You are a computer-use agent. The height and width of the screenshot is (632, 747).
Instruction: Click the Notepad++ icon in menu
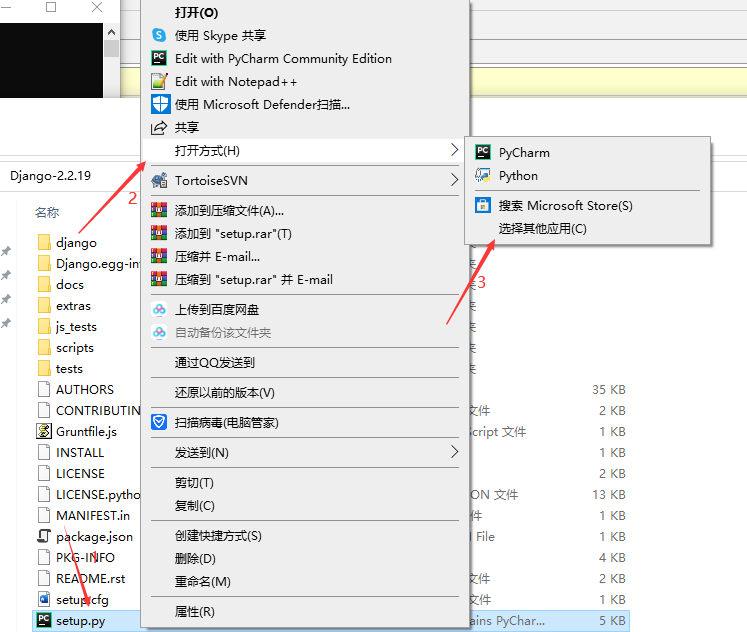[x=159, y=81]
